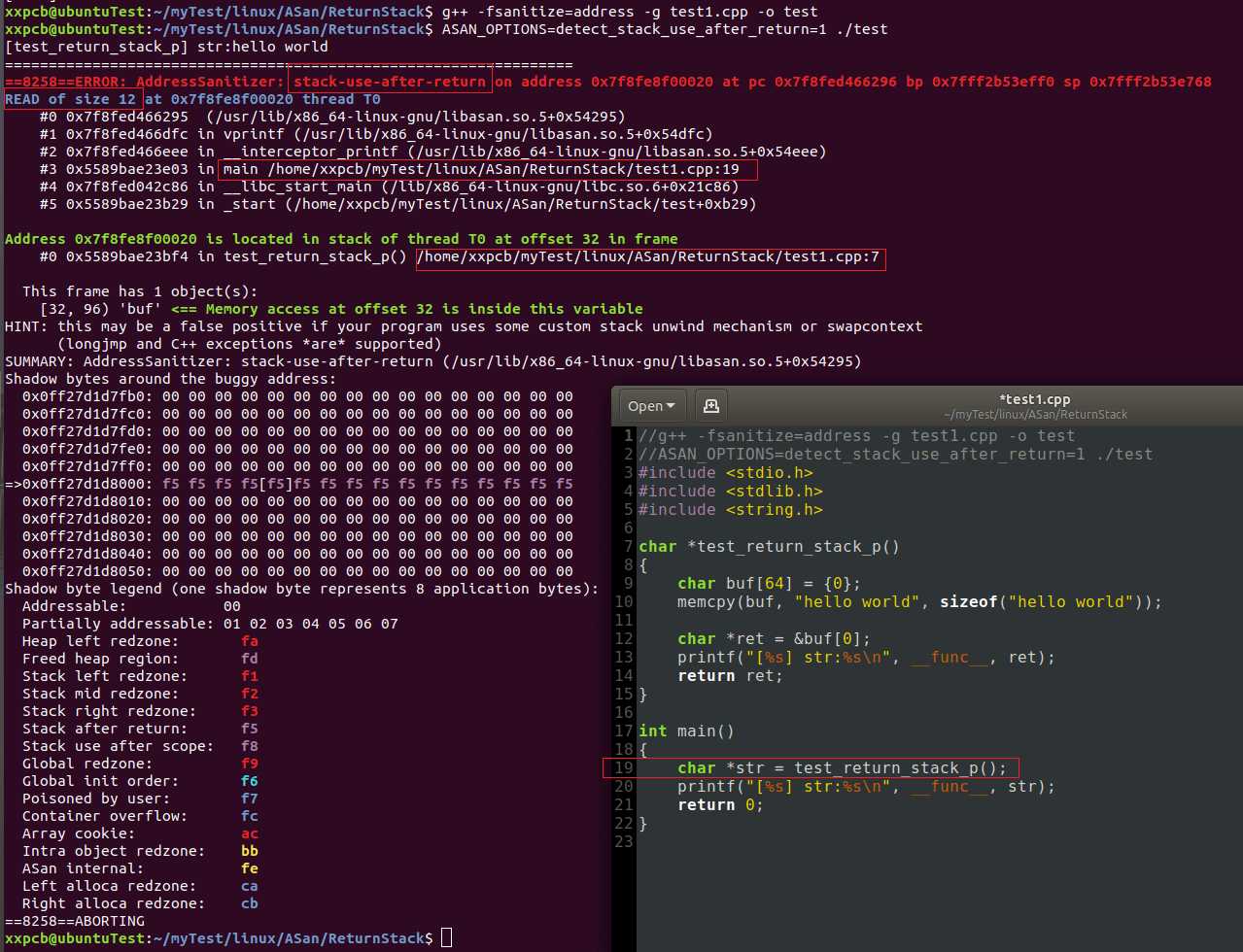Click 'SUMMARY: AddressSanitizer: stack-use-after-return' line
The width and height of the screenshot is (1243, 952).
tap(432, 361)
